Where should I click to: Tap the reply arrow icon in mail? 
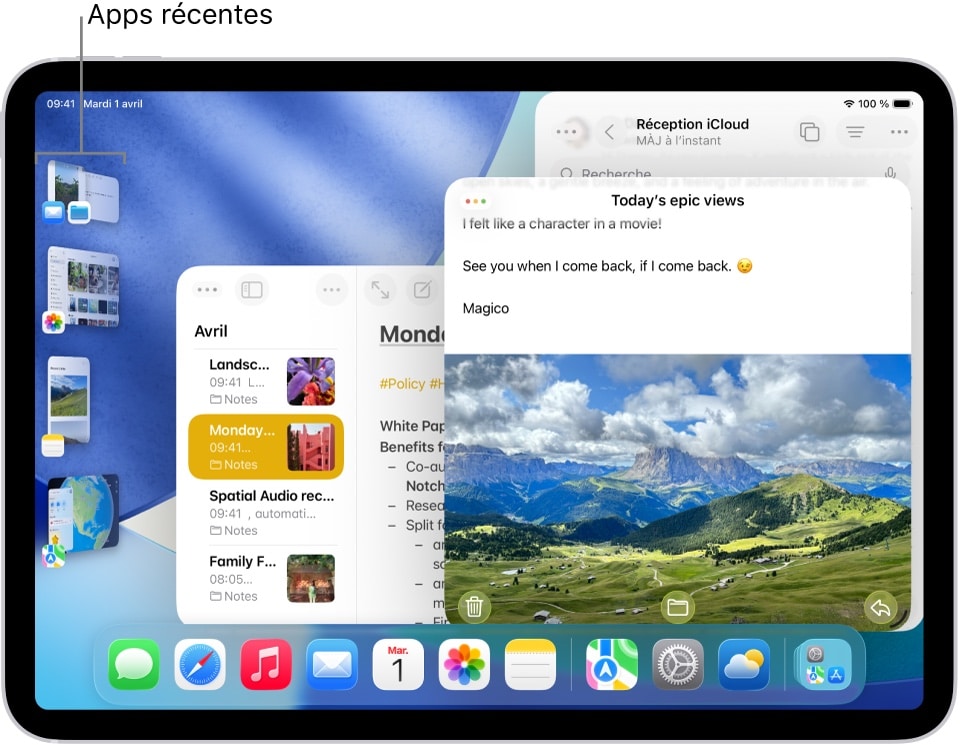[881, 607]
